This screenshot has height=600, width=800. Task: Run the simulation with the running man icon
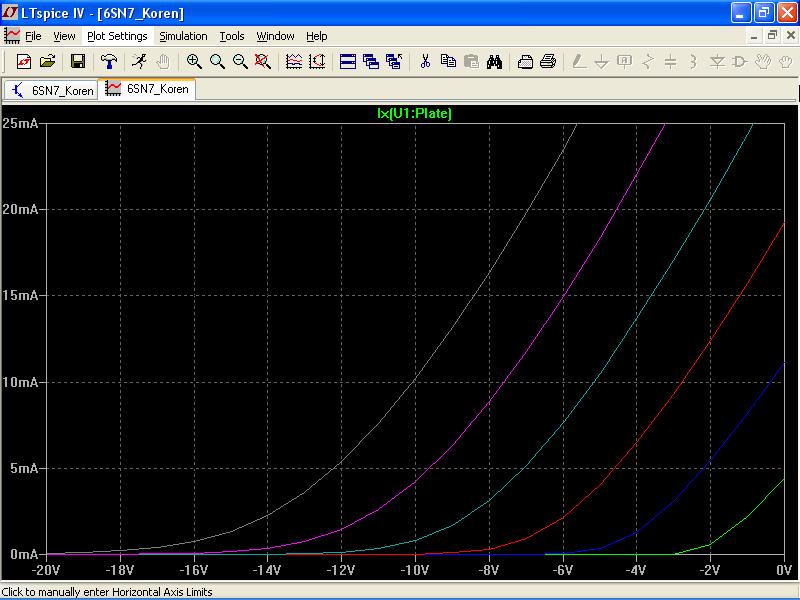point(139,62)
